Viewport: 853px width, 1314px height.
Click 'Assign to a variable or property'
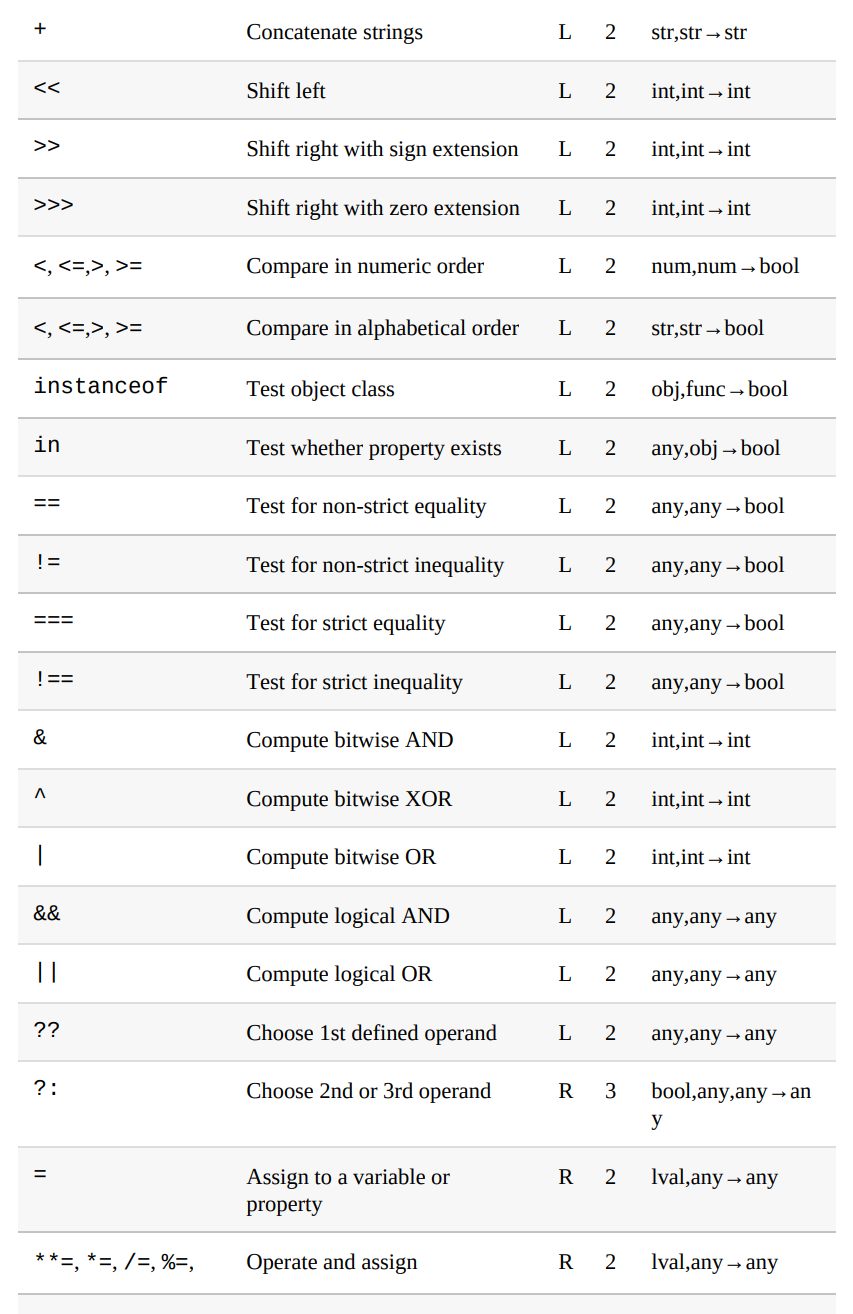coord(347,1190)
